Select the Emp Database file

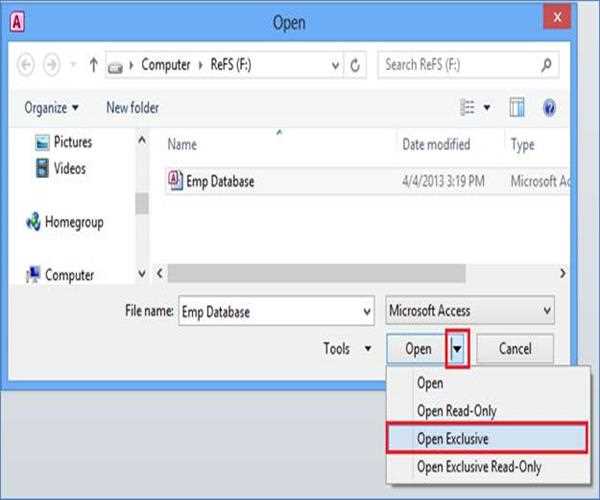367,181
